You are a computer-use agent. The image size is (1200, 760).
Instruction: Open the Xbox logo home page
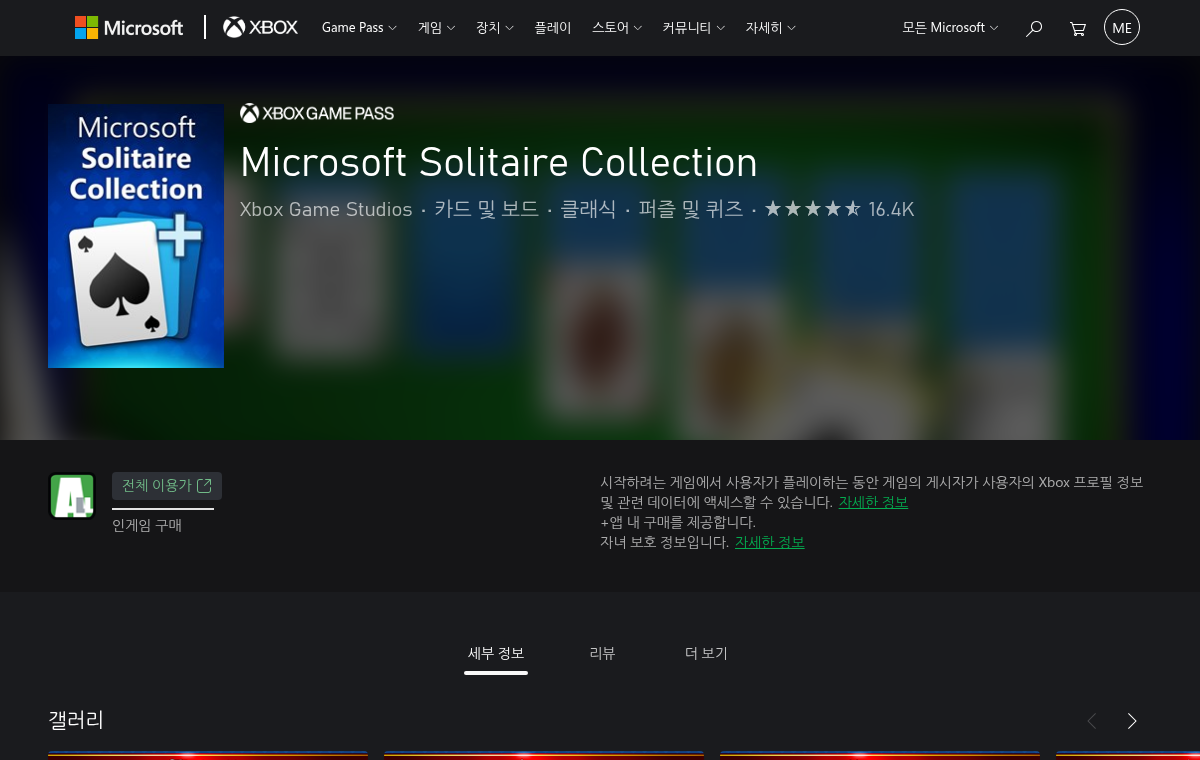260,28
